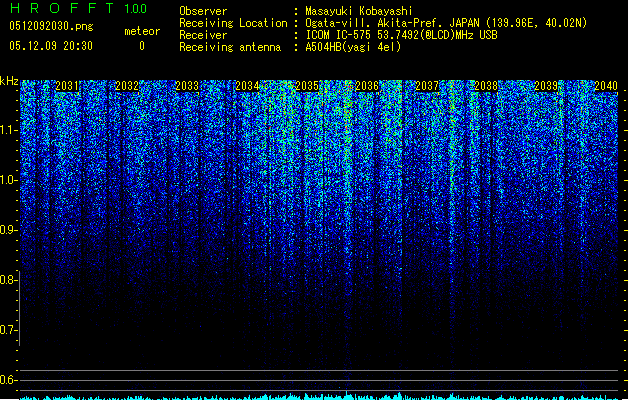Screen dimensions: 629x400
Task: Click the Receiving antenna label
Action: 230,47
